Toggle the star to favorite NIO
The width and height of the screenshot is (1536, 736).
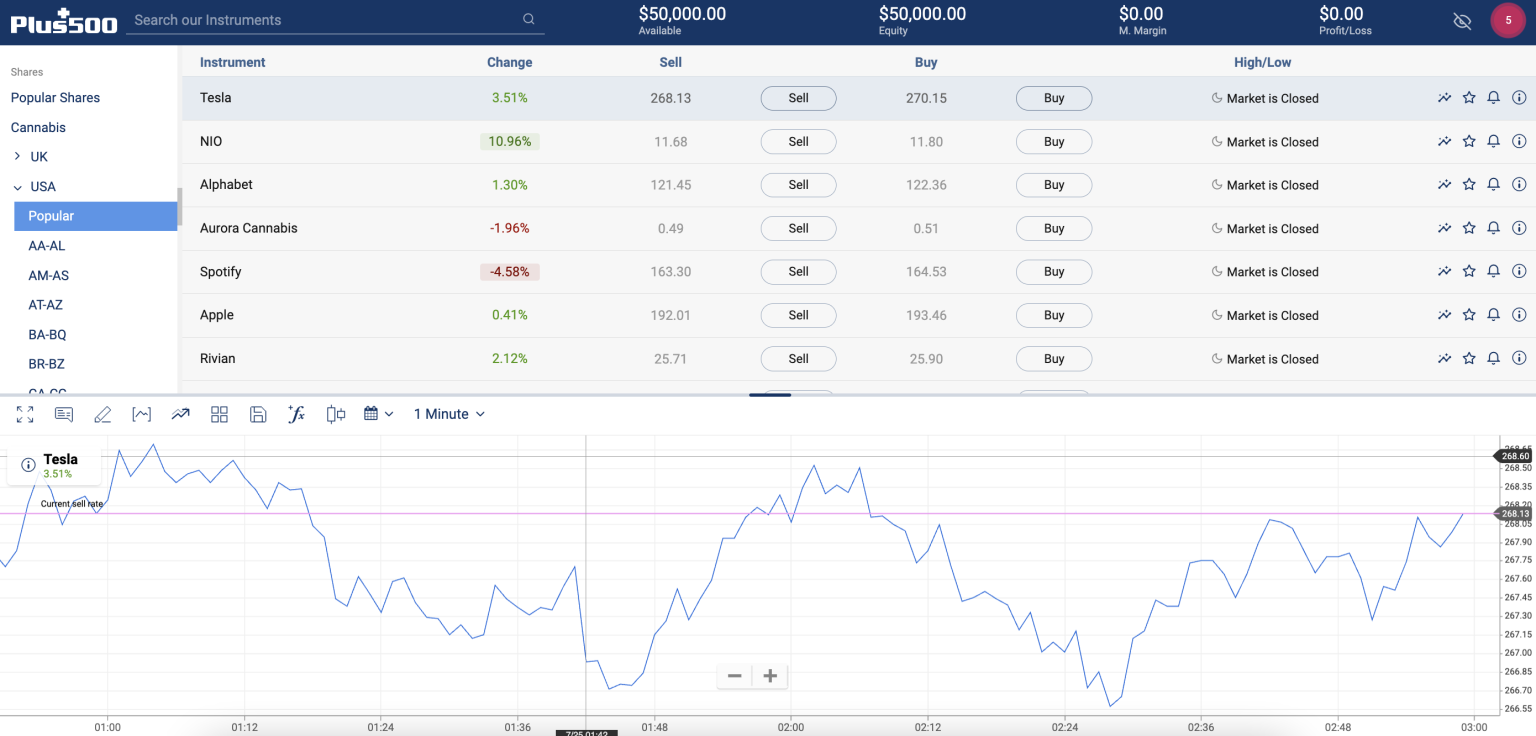(1469, 140)
